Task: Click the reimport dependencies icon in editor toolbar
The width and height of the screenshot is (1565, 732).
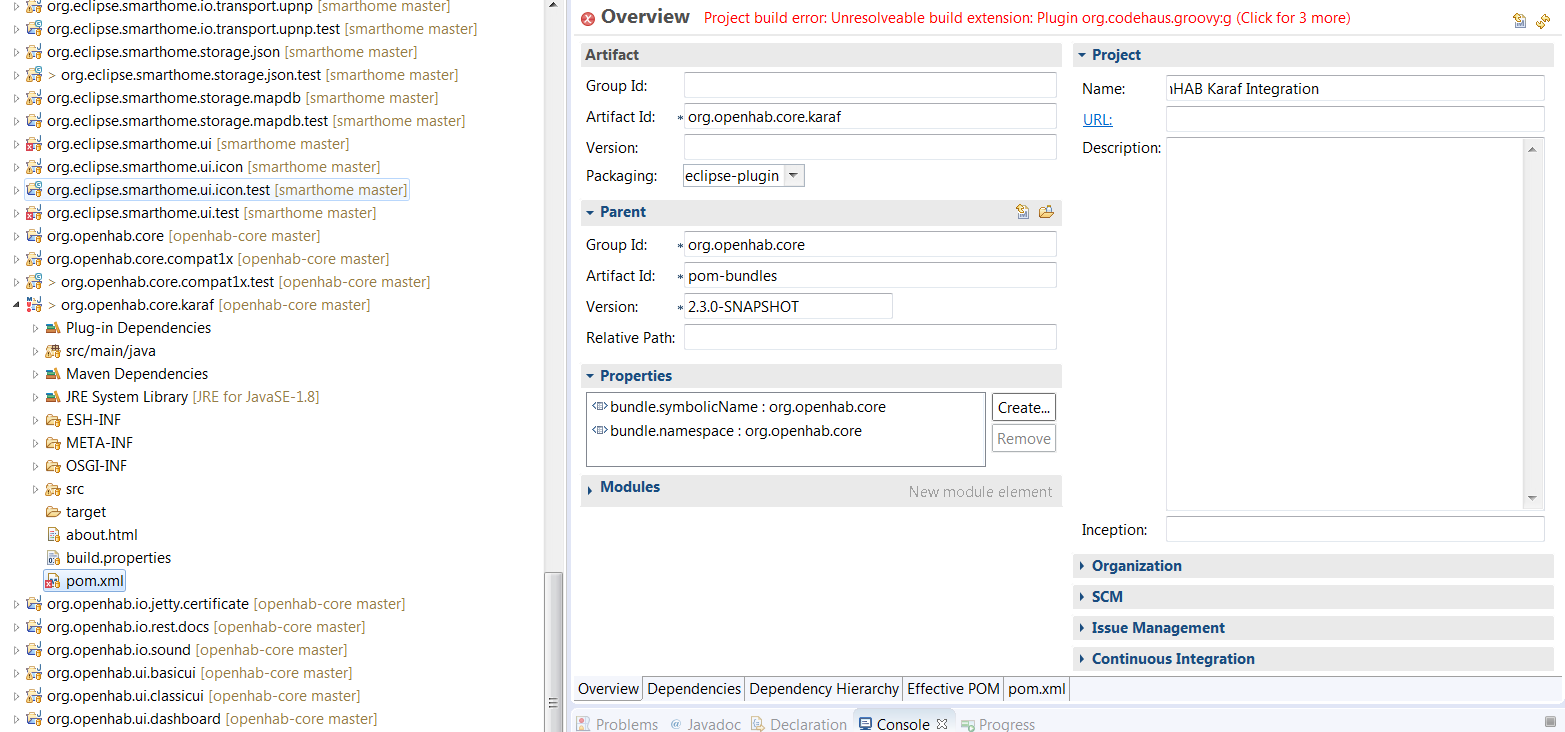Action: [1544, 20]
